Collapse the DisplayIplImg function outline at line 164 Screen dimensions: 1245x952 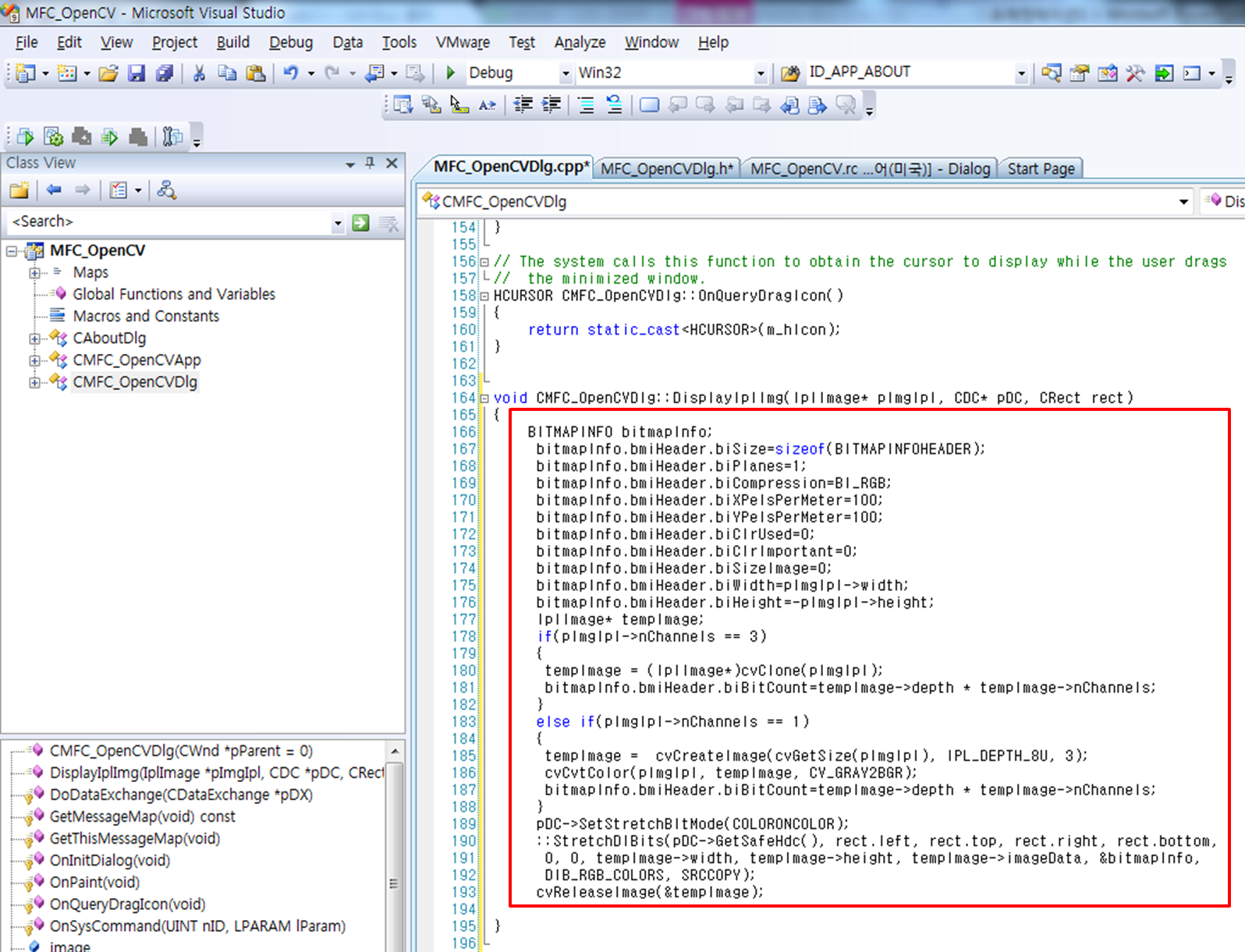coord(484,398)
